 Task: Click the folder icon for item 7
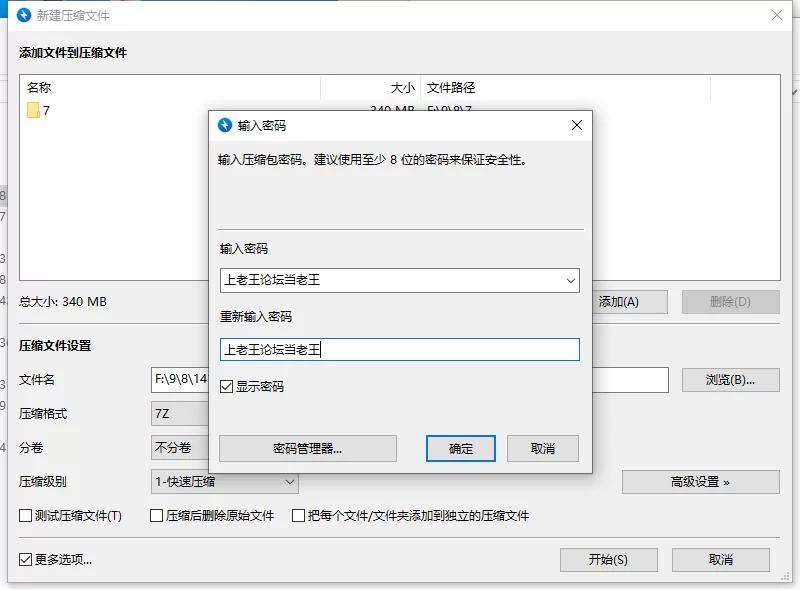(x=33, y=110)
